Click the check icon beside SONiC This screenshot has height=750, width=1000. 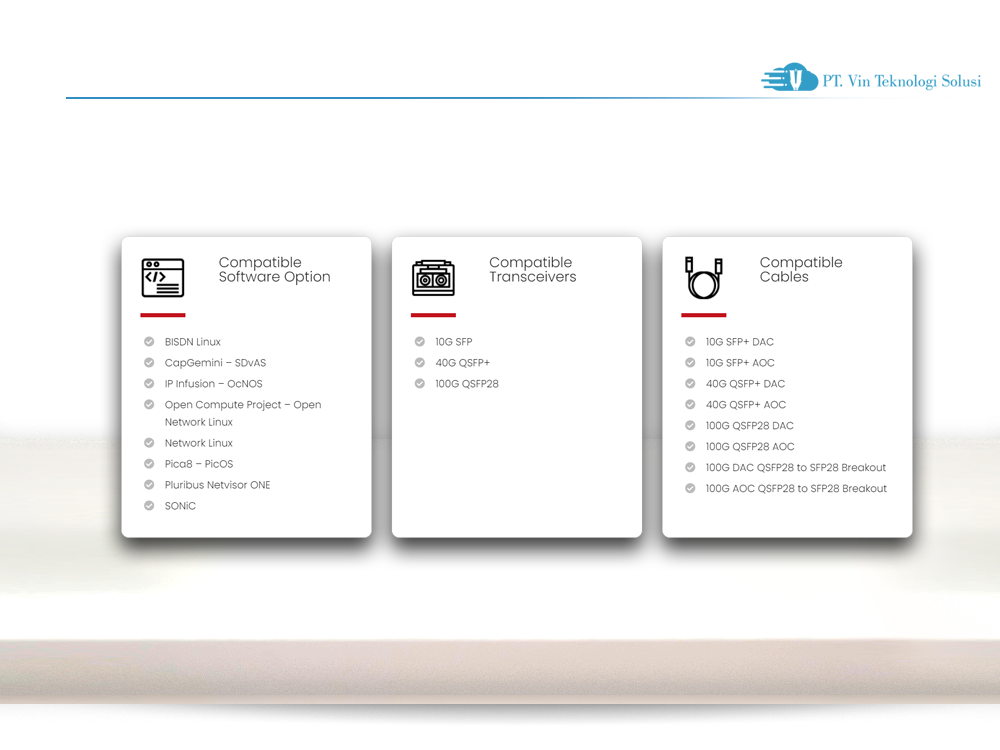click(149, 506)
